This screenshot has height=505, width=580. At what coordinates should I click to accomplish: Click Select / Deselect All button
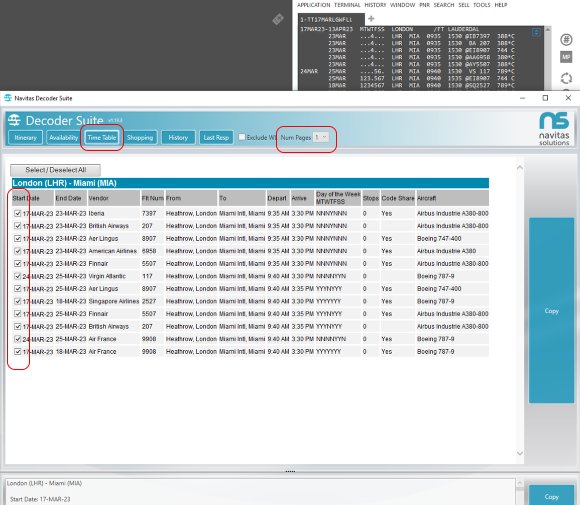(x=55, y=170)
